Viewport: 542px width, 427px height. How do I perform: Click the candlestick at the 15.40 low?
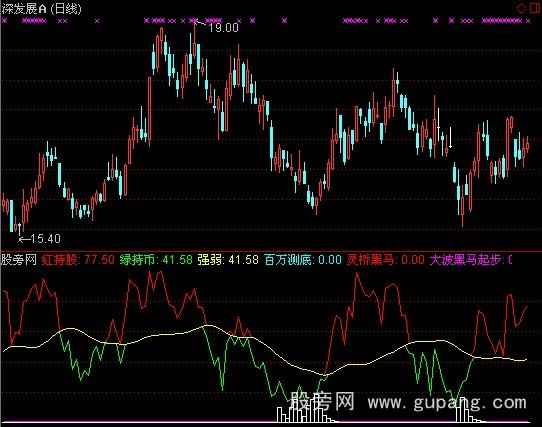click(20, 228)
